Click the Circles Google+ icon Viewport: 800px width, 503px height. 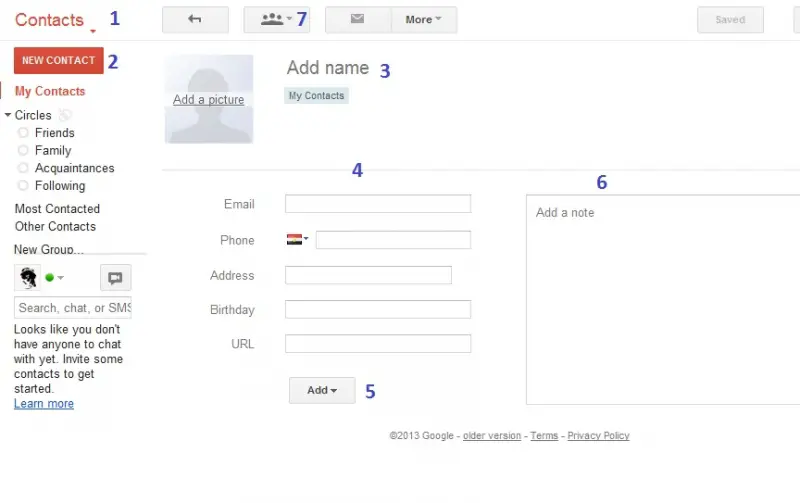(x=65, y=115)
